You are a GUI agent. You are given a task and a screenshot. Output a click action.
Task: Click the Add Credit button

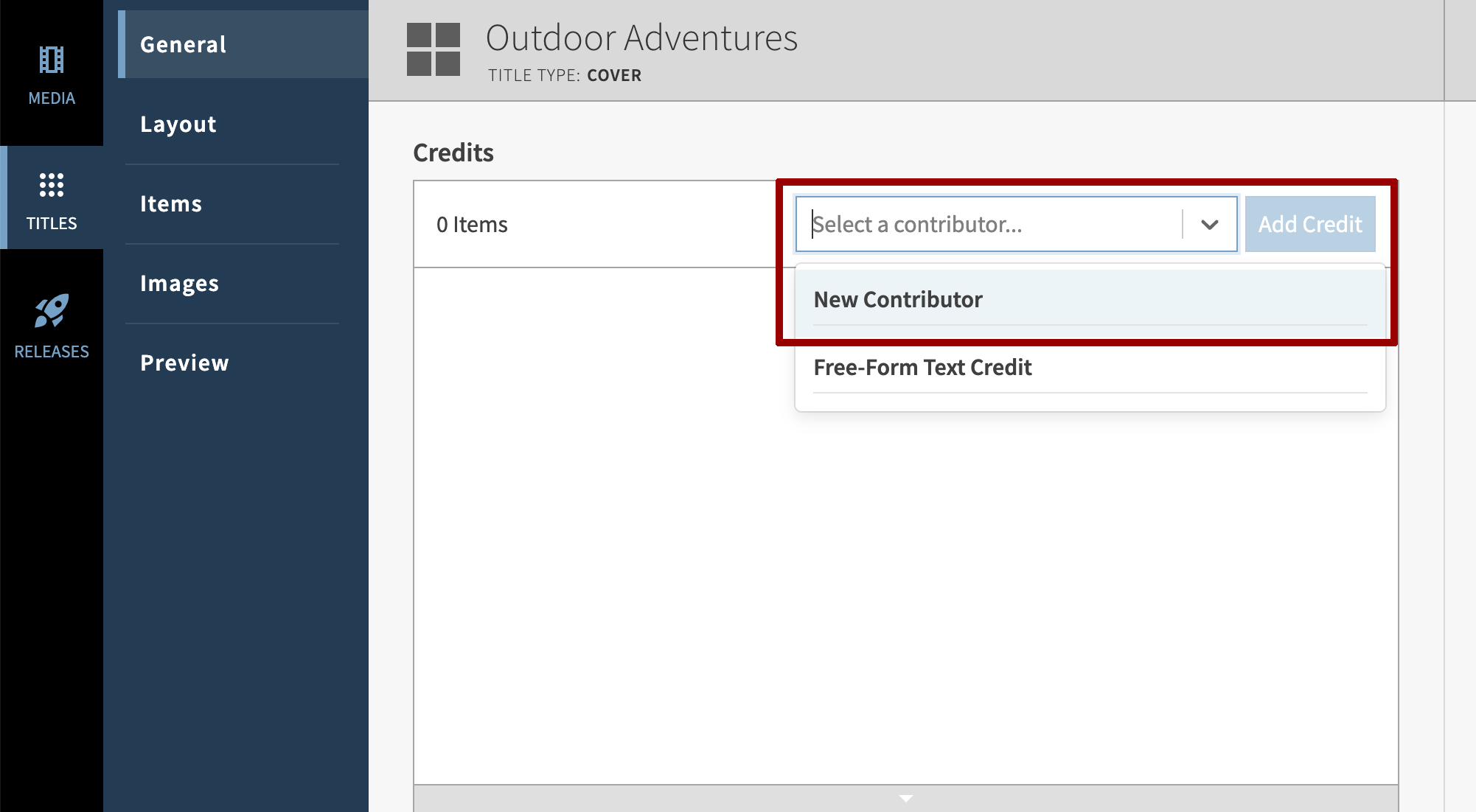[1309, 224]
